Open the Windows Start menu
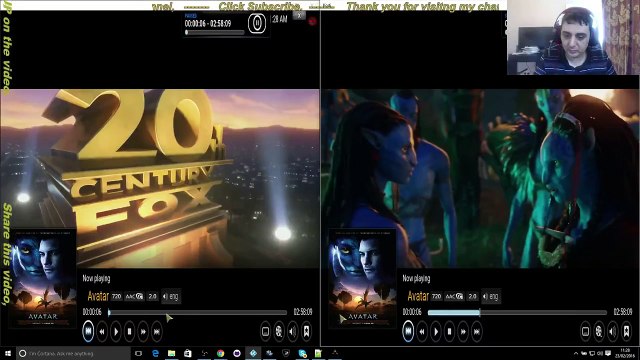The image size is (640, 360). [x=8, y=353]
